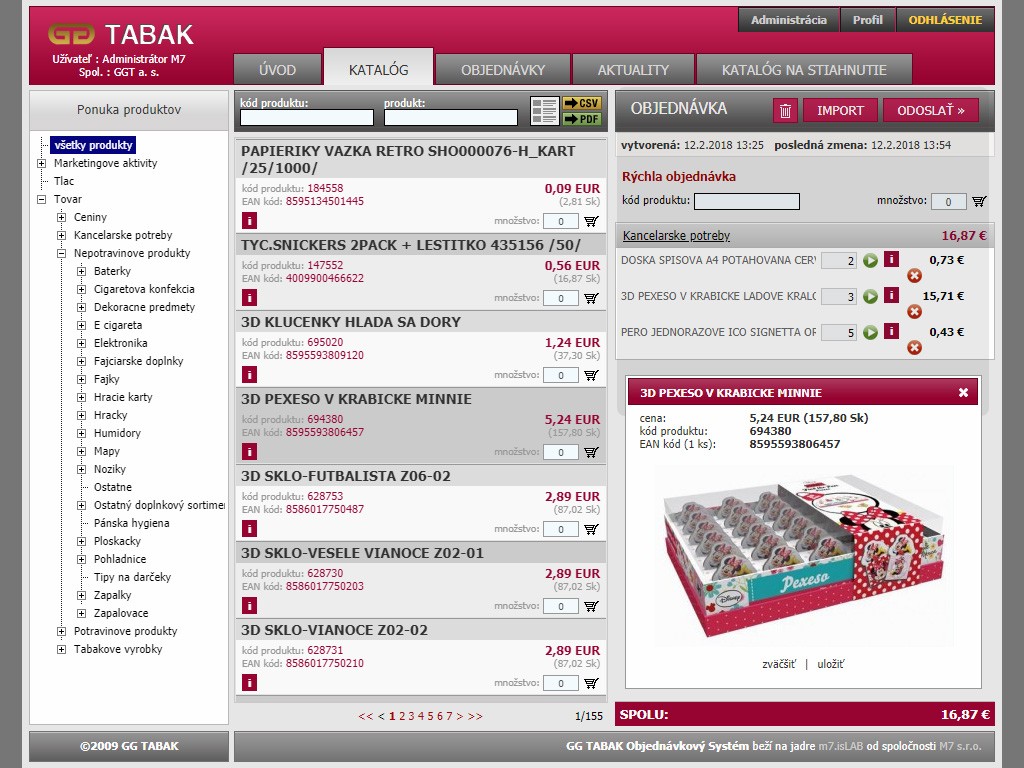Select Tipy na darčeky category
This screenshot has height=768, width=1024.
(x=133, y=577)
